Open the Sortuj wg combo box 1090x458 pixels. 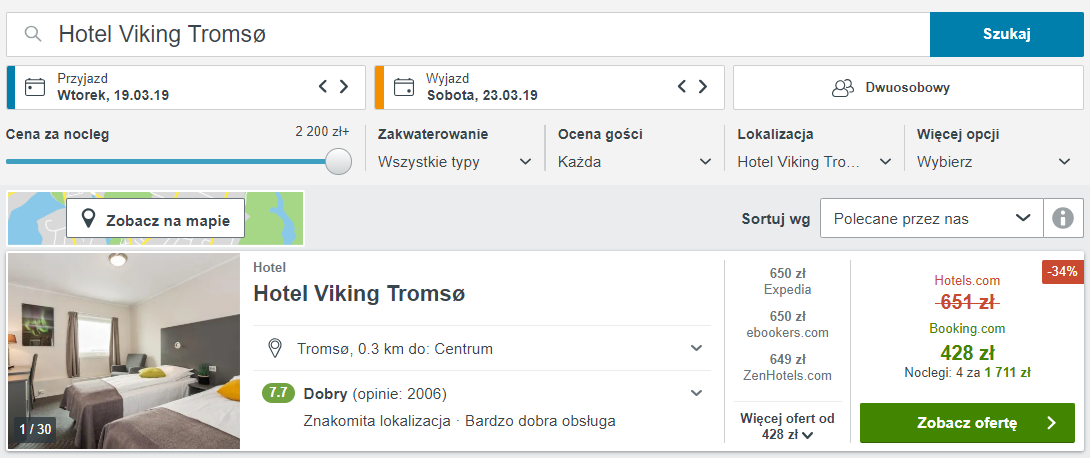(932, 218)
